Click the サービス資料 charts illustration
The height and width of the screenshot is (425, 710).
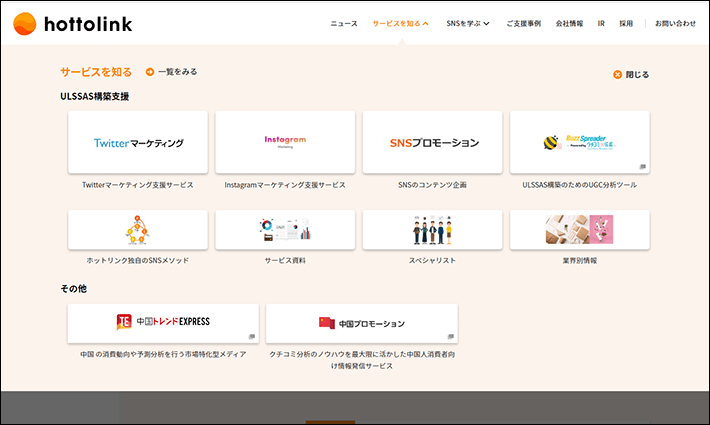[x=285, y=229]
